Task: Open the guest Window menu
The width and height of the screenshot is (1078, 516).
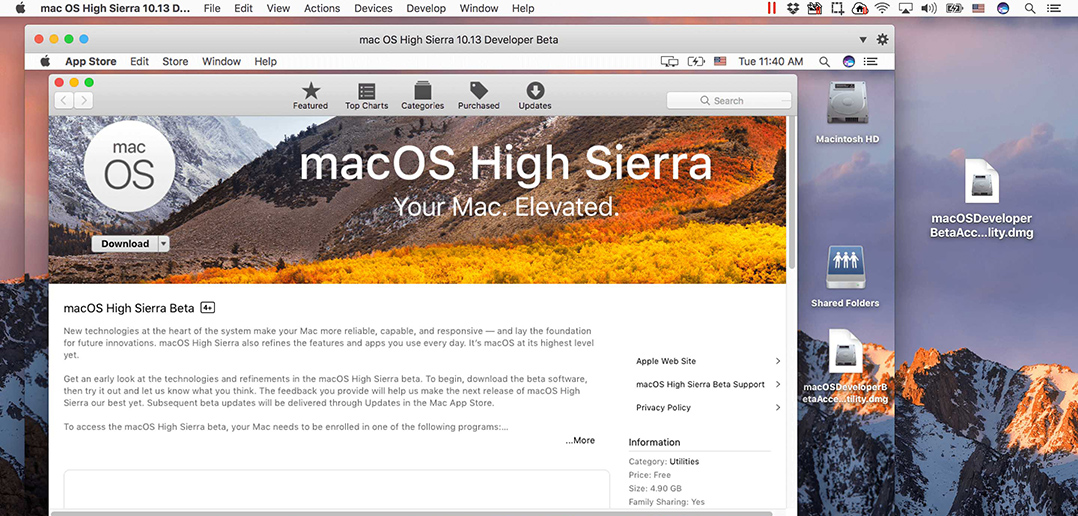Action: click(221, 61)
